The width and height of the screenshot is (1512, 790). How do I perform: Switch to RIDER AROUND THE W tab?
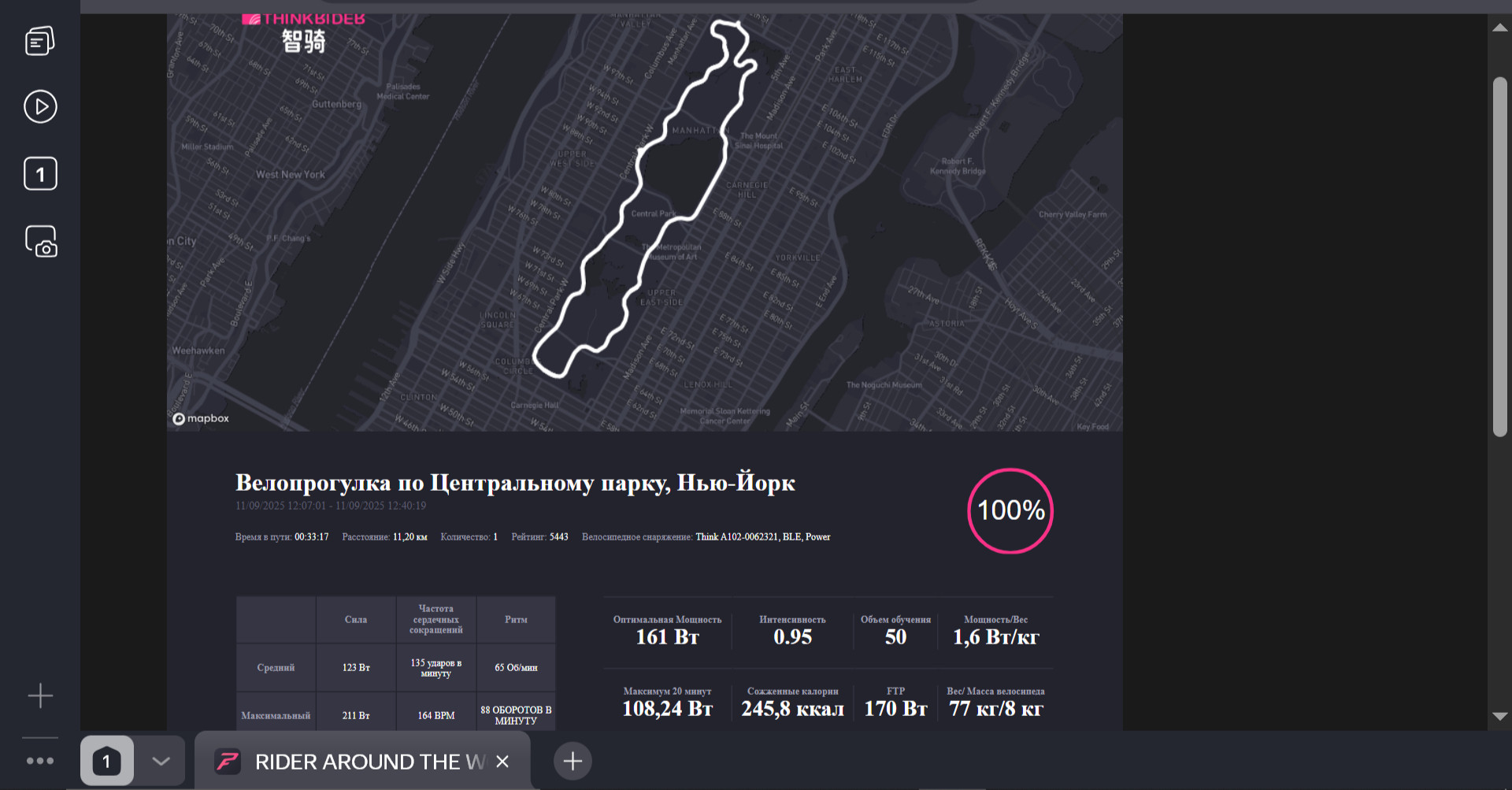363,762
